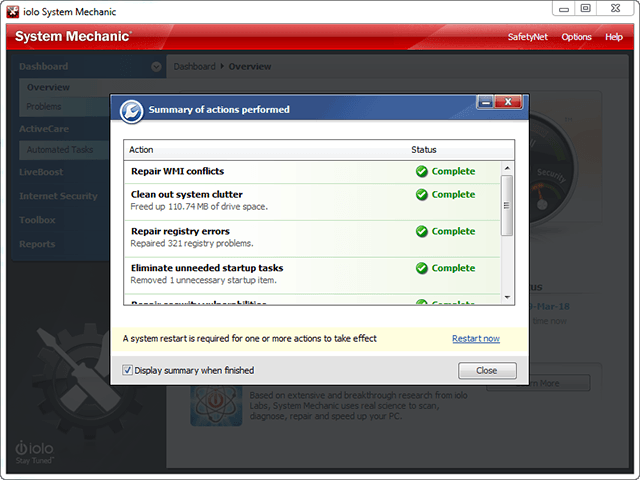Click the atom power icon thumbnail
The width and height of the screenshot is (640, 480).
[x=216, y=406]
